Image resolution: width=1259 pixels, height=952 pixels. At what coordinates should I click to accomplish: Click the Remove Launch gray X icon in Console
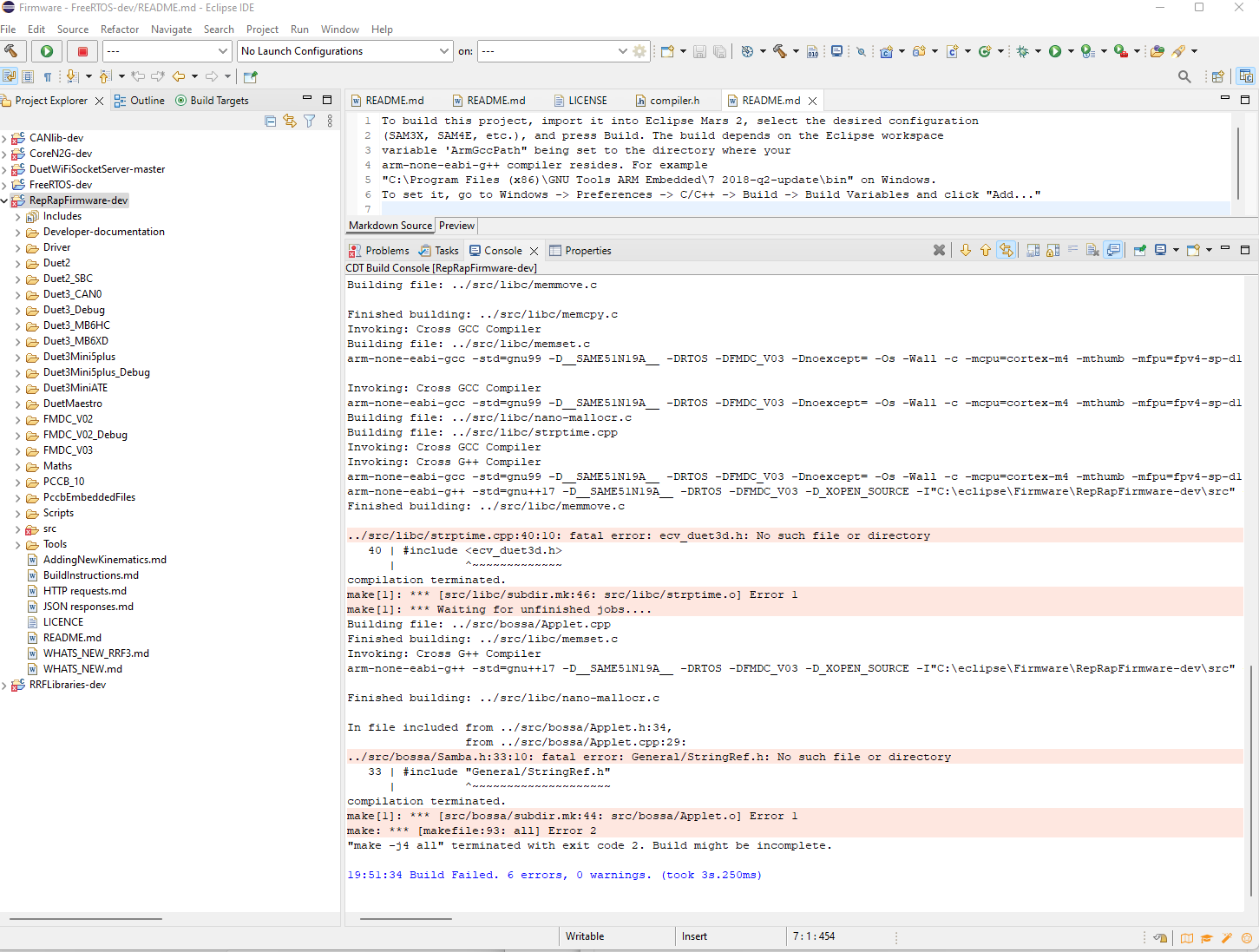[x=939, y=250]
